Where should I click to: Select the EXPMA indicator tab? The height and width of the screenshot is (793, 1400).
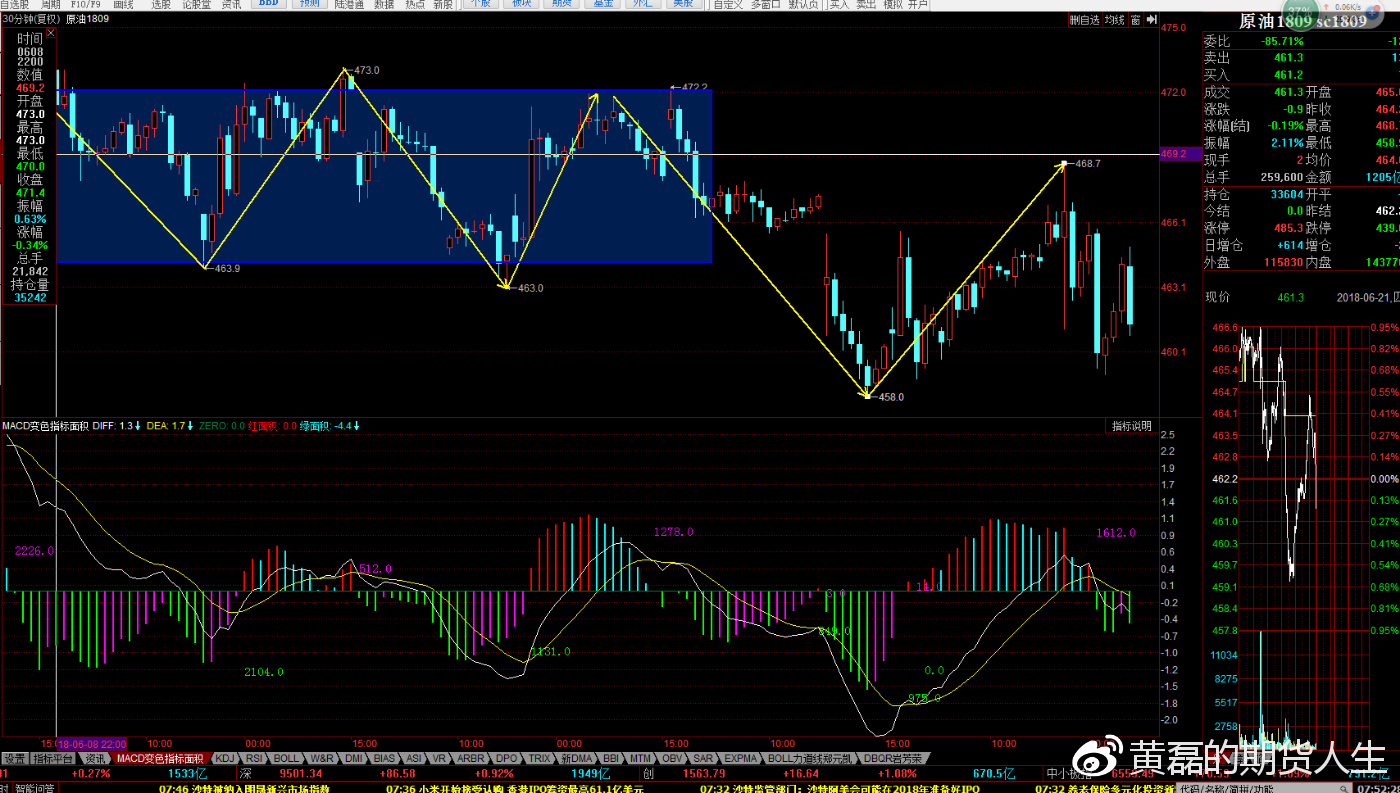[741, 759]
